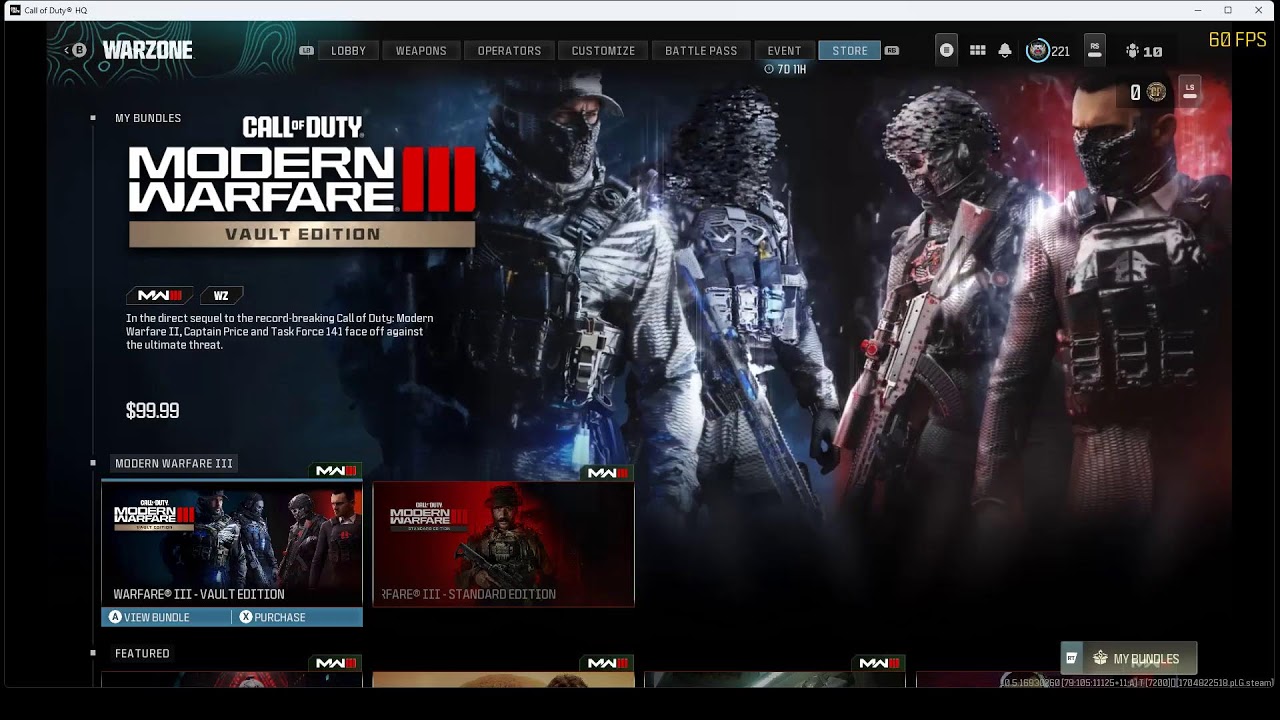This screenshot has width=1280, height=720.
Task: Select the Store tab
Action: point(850,50)
